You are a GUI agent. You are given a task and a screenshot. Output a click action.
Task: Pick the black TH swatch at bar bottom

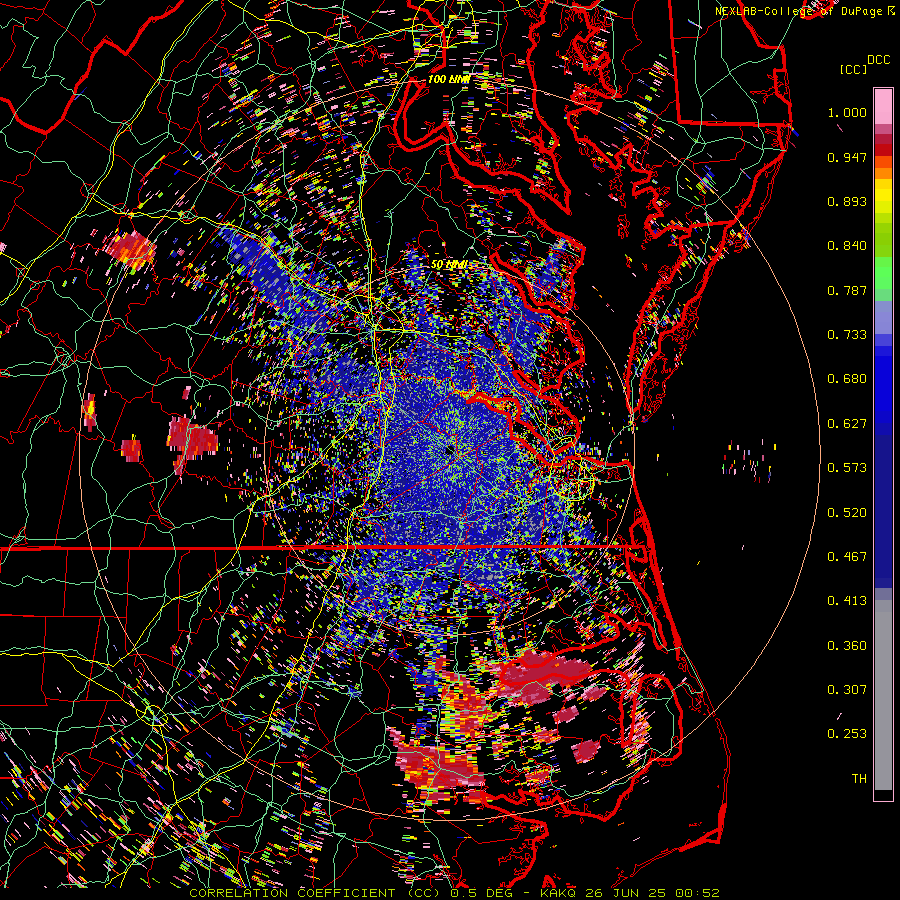(x=883, y=795)
